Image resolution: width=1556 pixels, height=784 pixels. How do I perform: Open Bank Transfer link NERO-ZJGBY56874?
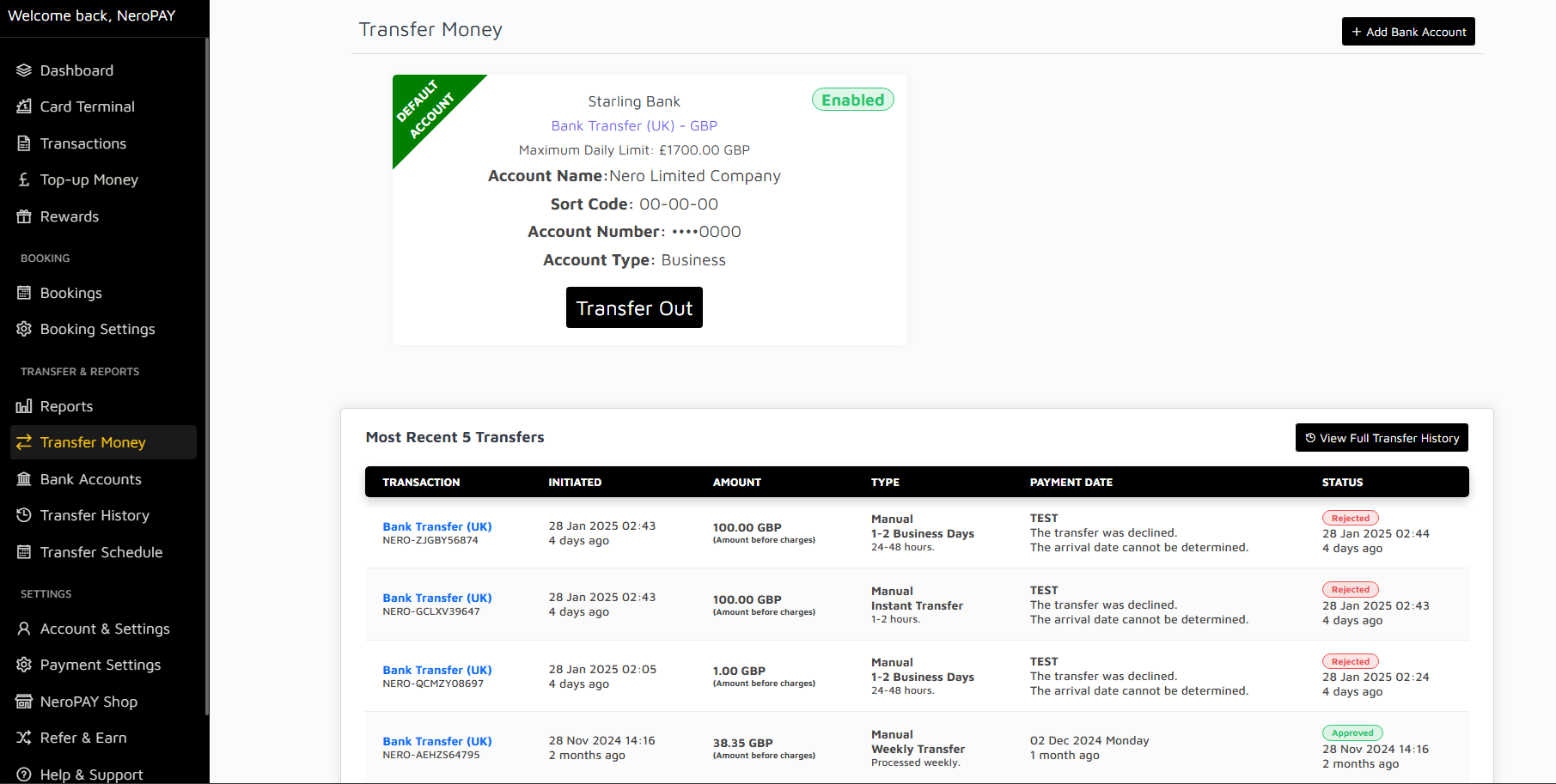(x=436, y=526)
